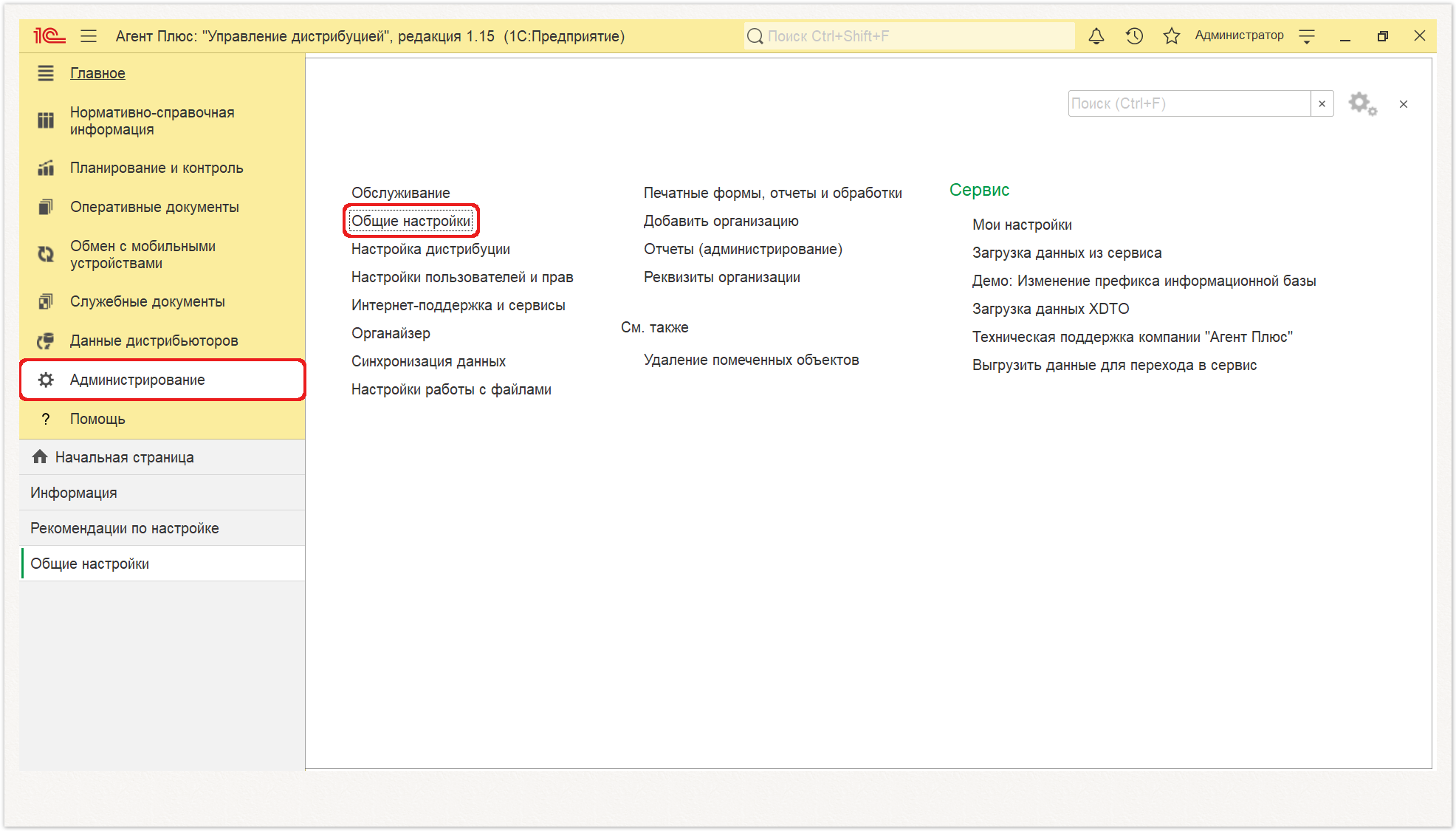Click the 1C logo icon in title bar

[x=49, y=35]
